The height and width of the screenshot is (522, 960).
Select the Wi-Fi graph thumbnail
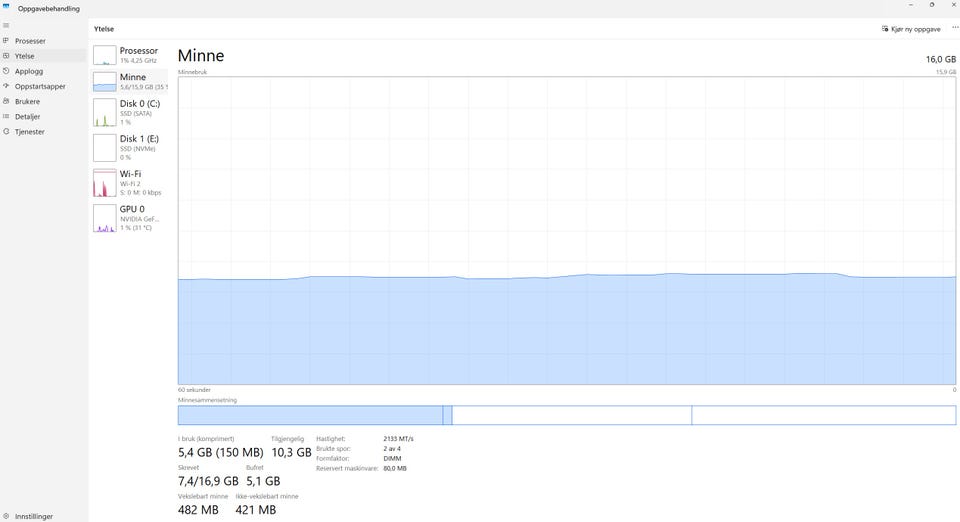click(x=105, y=183)
